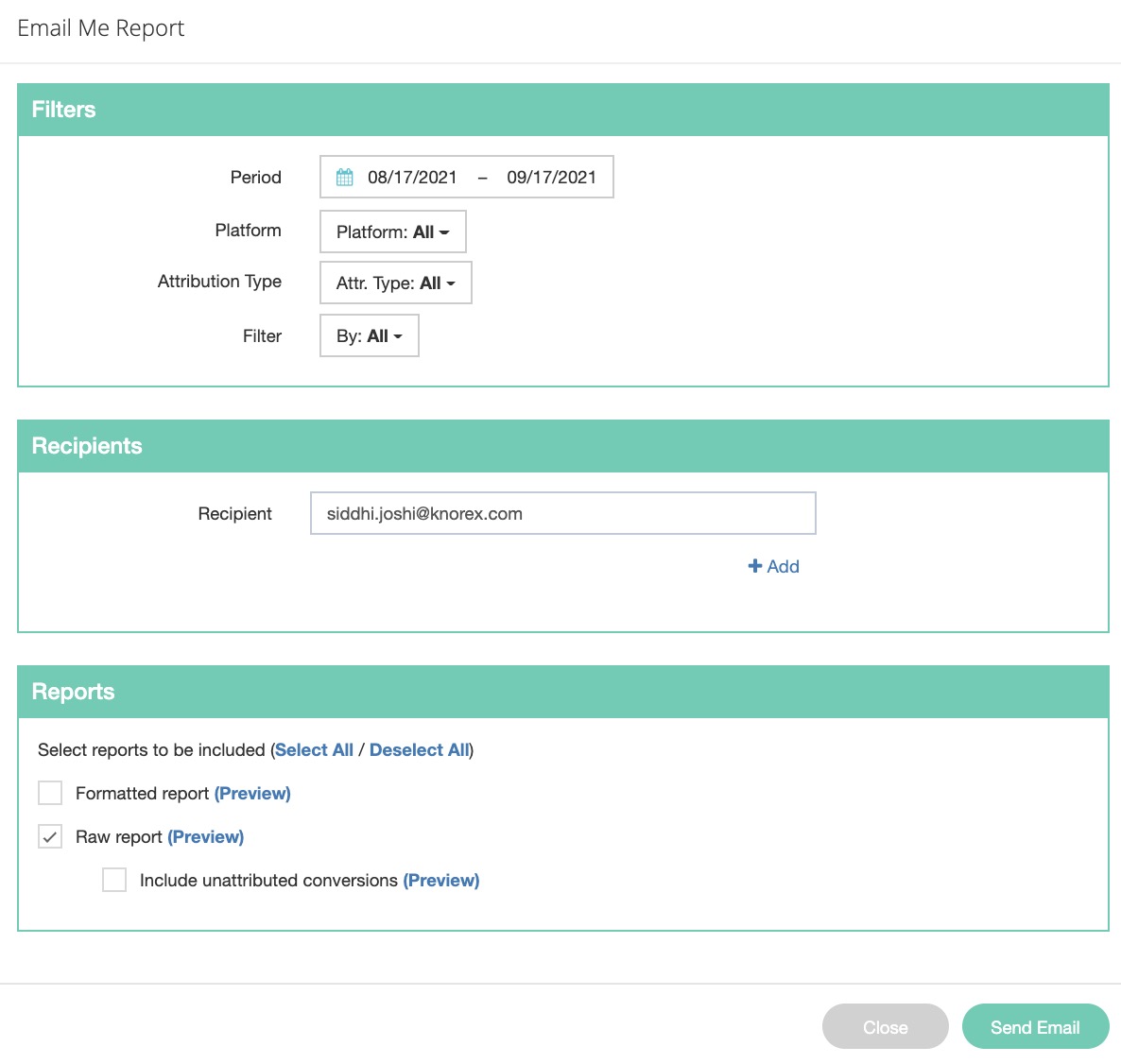Image resolution: width=1121 pixels, height=1064 pixels.
Task: Click the Select All reports link
Action: 314,750
